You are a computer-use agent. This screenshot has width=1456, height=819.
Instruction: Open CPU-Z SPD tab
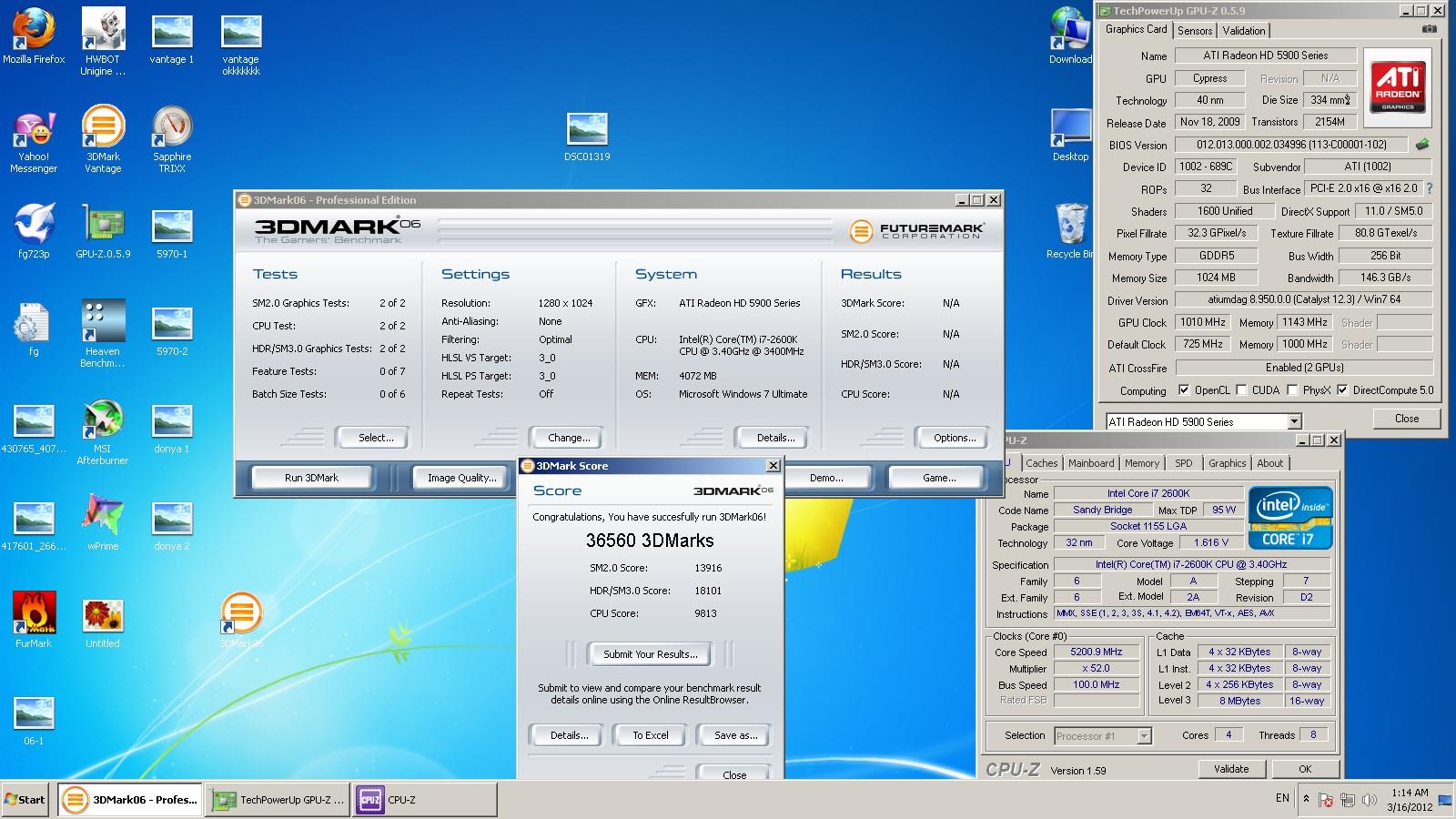pos(1183,463)
